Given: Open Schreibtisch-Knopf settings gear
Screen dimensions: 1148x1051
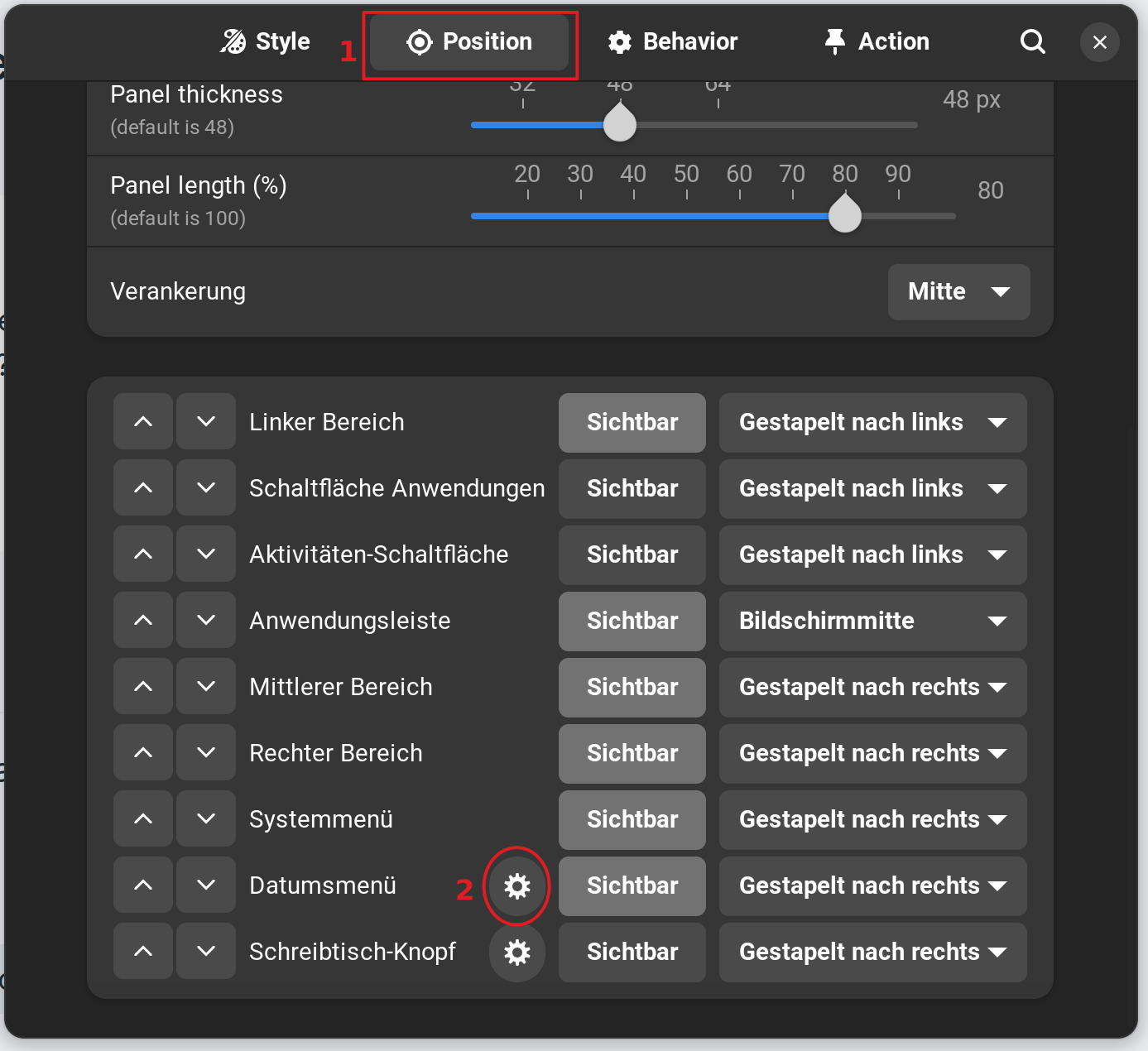Looking at the screenshot, I should coord(517,953).
